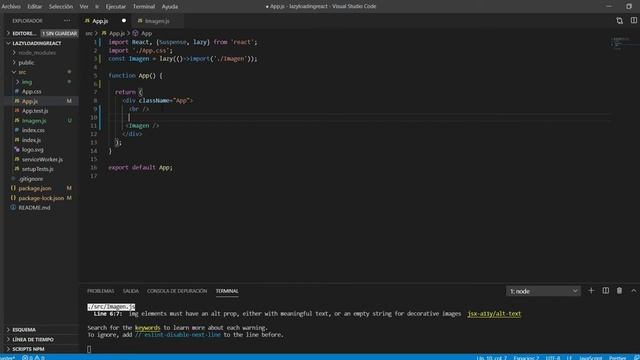Click the Ln 10, col 7 status entry
The height and width of the screenshot is (360, 640).
click(x=491, y=358)
